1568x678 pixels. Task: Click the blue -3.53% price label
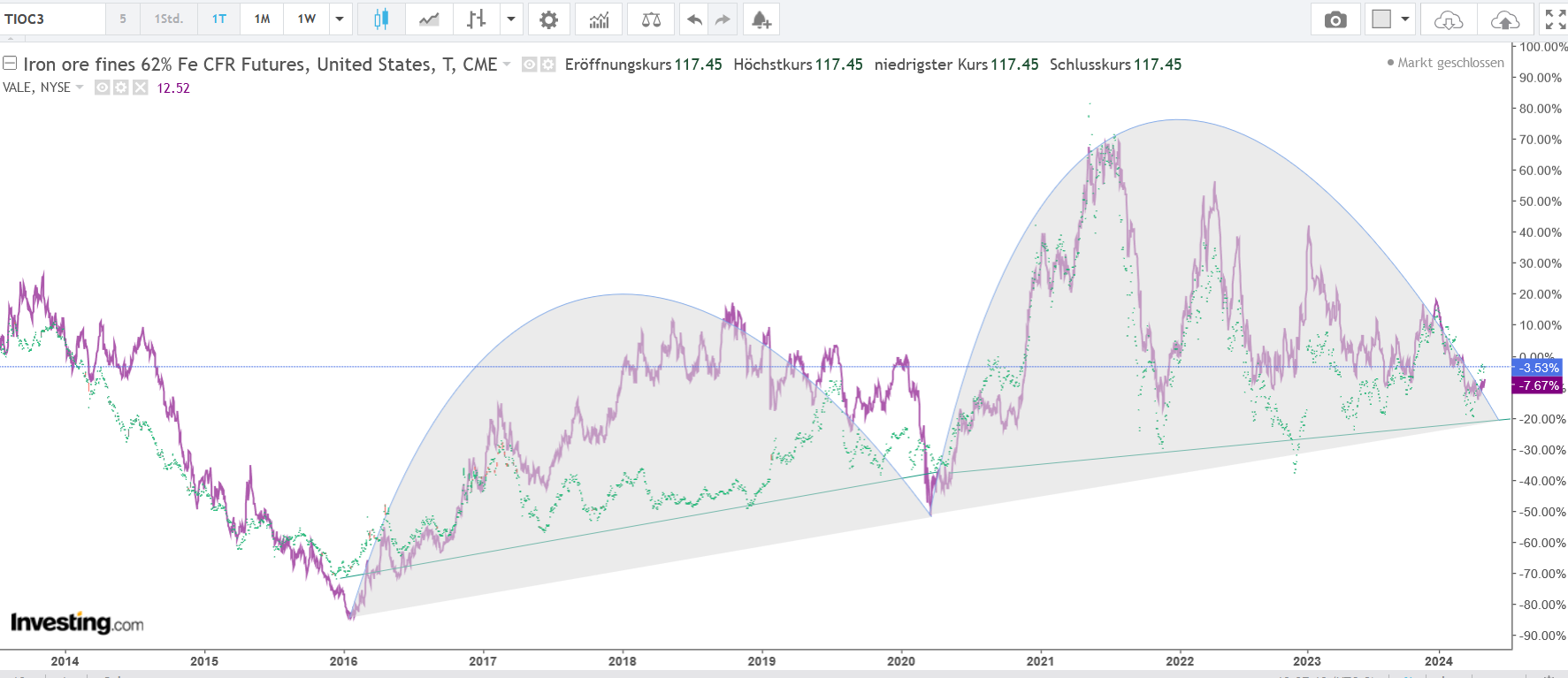(x=1539, y=368)
